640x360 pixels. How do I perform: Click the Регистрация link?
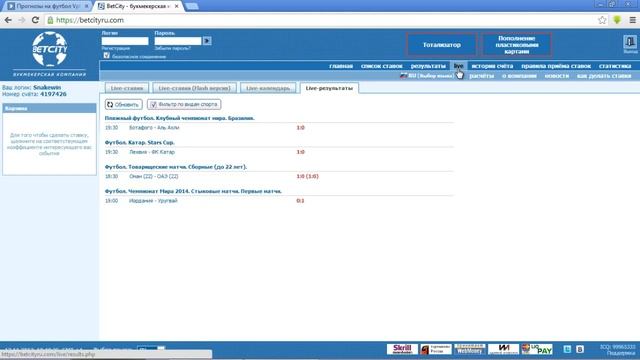116,48
